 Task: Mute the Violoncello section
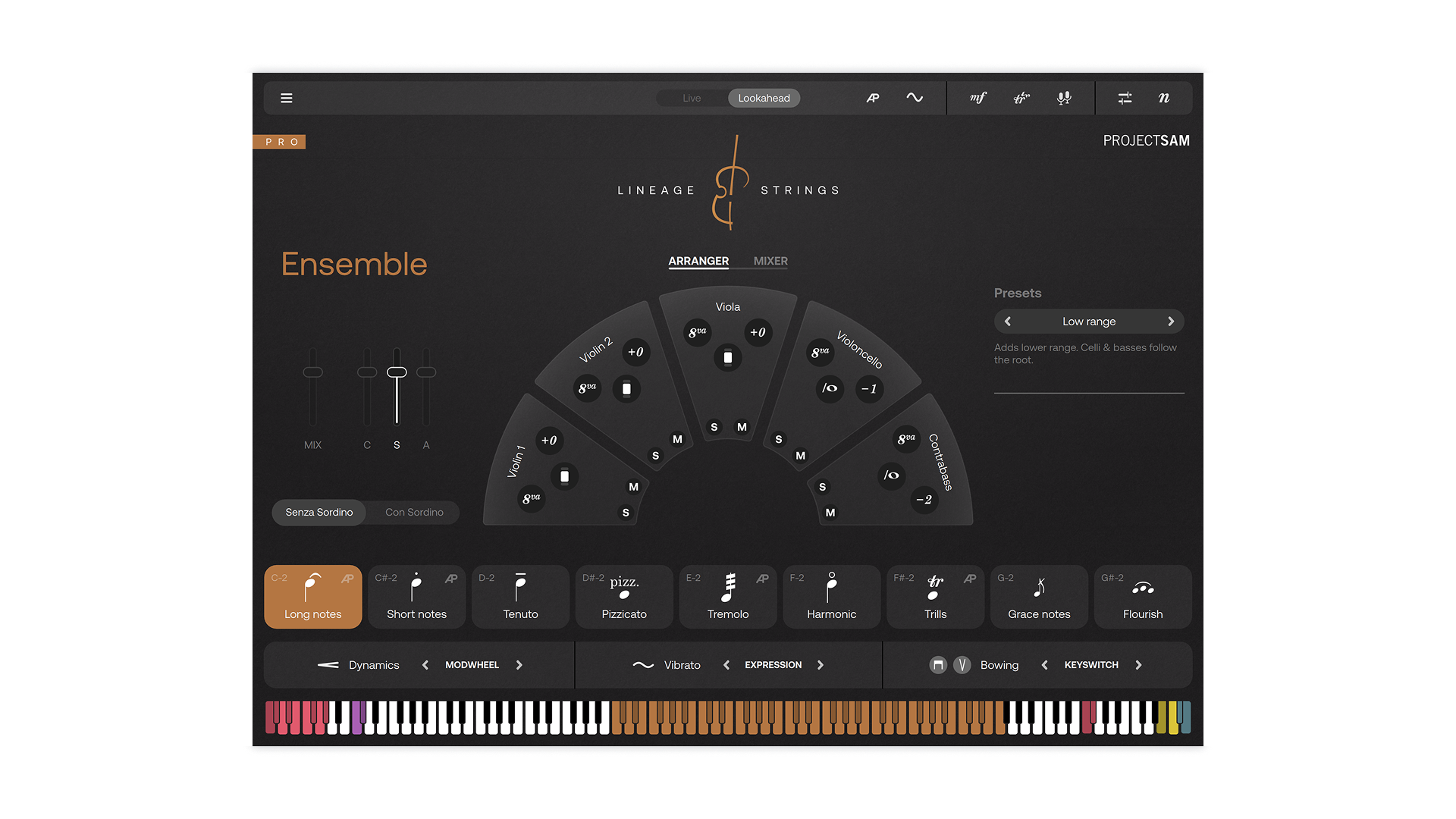[800, 456]
